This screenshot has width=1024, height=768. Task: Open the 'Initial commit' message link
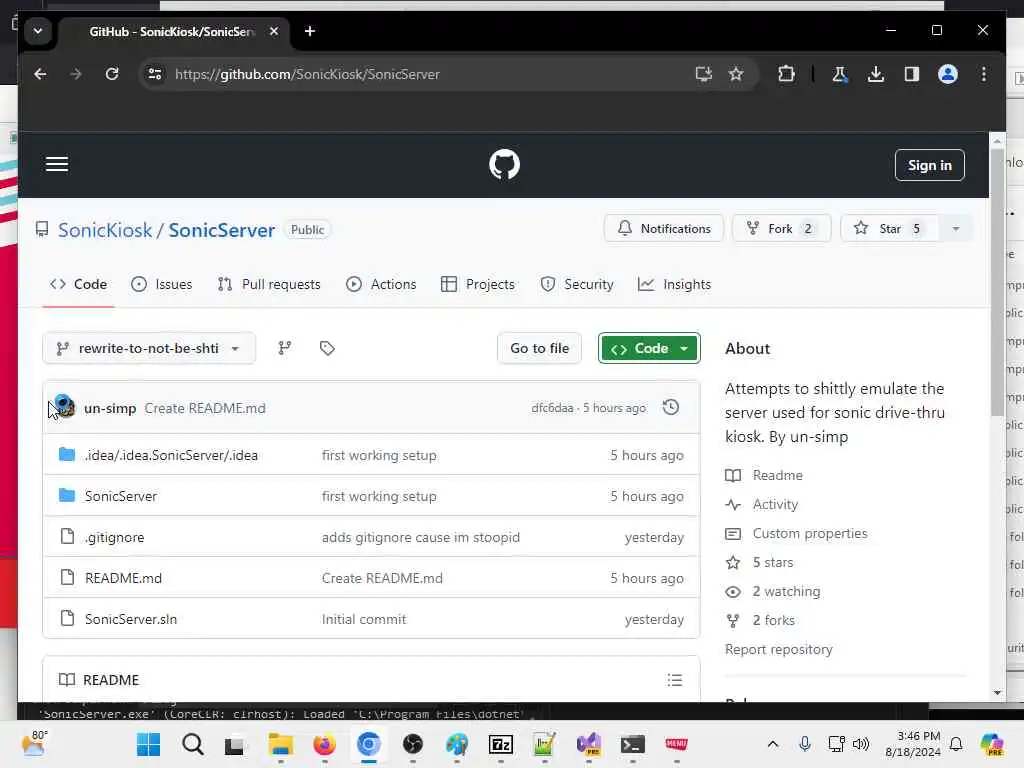[x=364, y=619]
